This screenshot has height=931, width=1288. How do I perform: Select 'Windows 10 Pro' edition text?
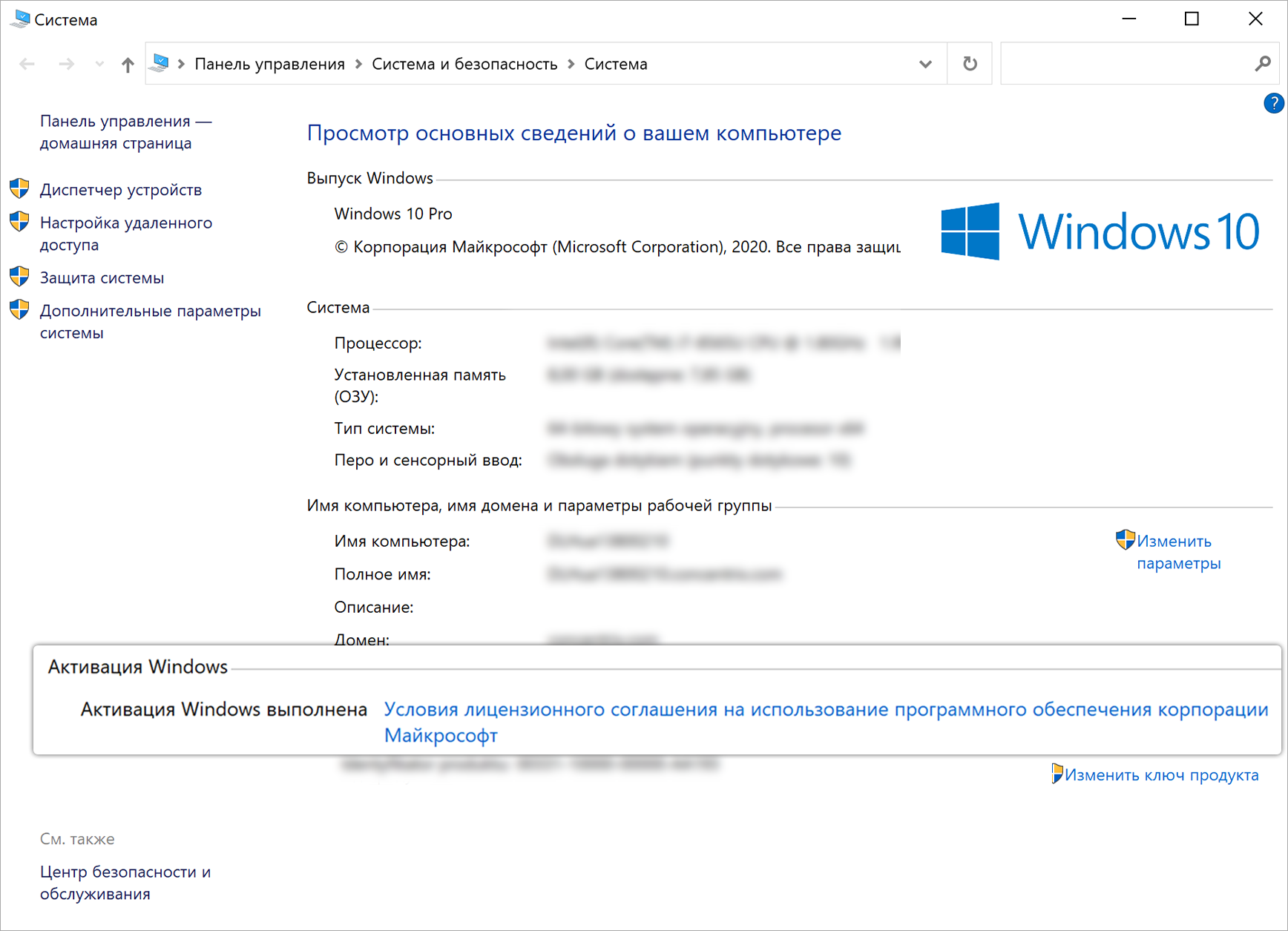tap(393, 214)
